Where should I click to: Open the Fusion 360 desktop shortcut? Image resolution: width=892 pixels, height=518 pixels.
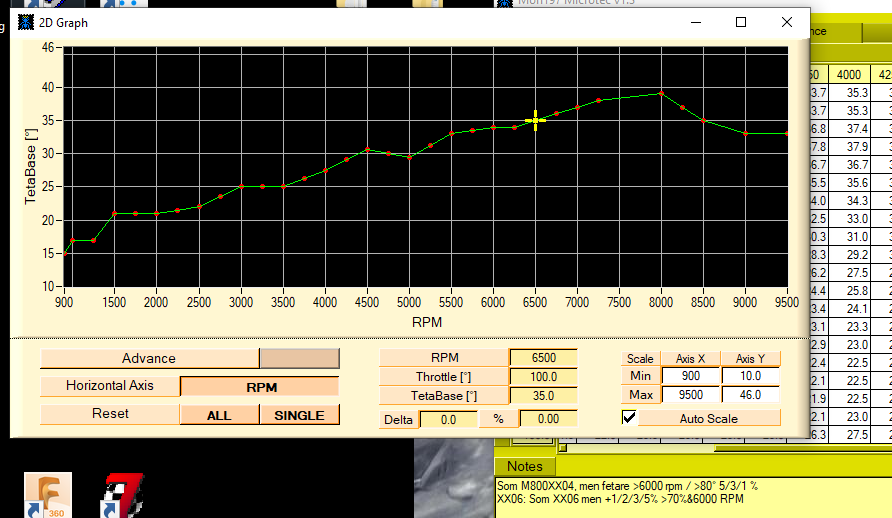pyautogui.click(x=50, y=495)
